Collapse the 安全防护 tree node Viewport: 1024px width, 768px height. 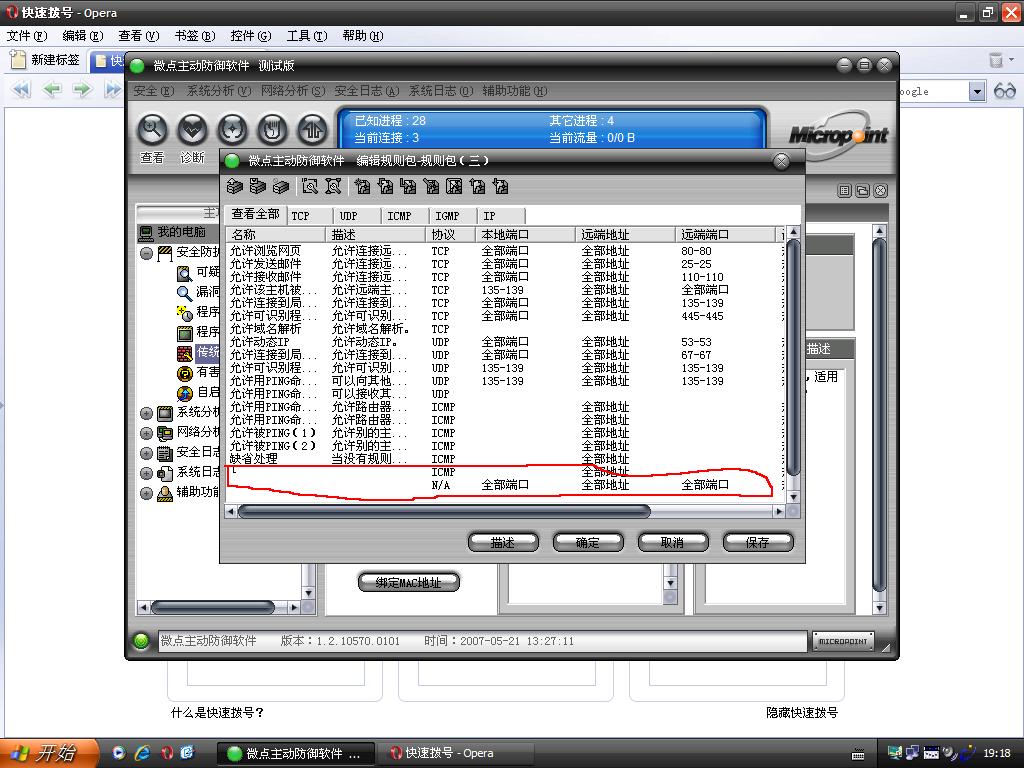click(146, 253)
